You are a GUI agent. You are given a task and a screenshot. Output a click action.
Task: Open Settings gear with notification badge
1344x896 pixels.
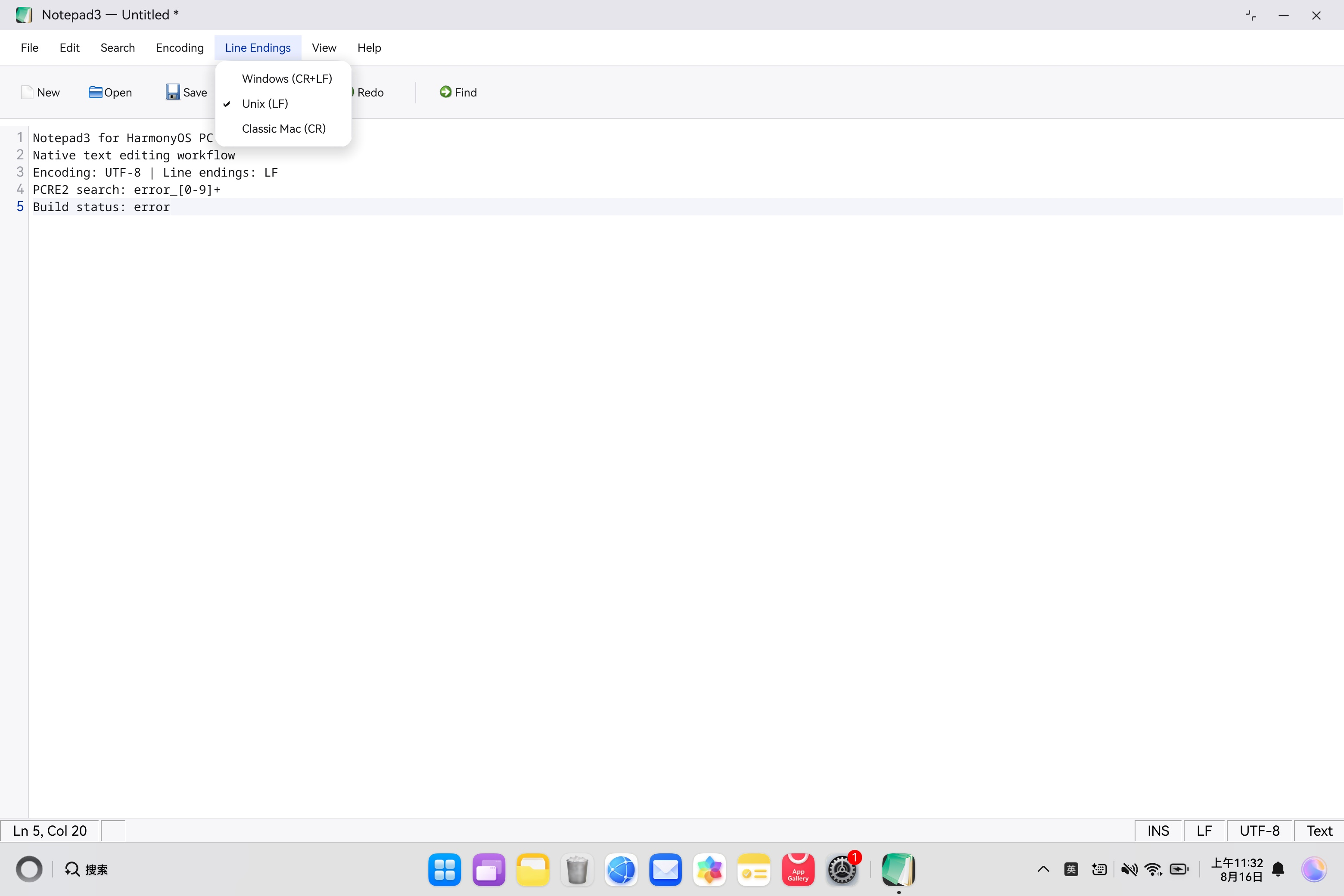(x=842, y=870)
